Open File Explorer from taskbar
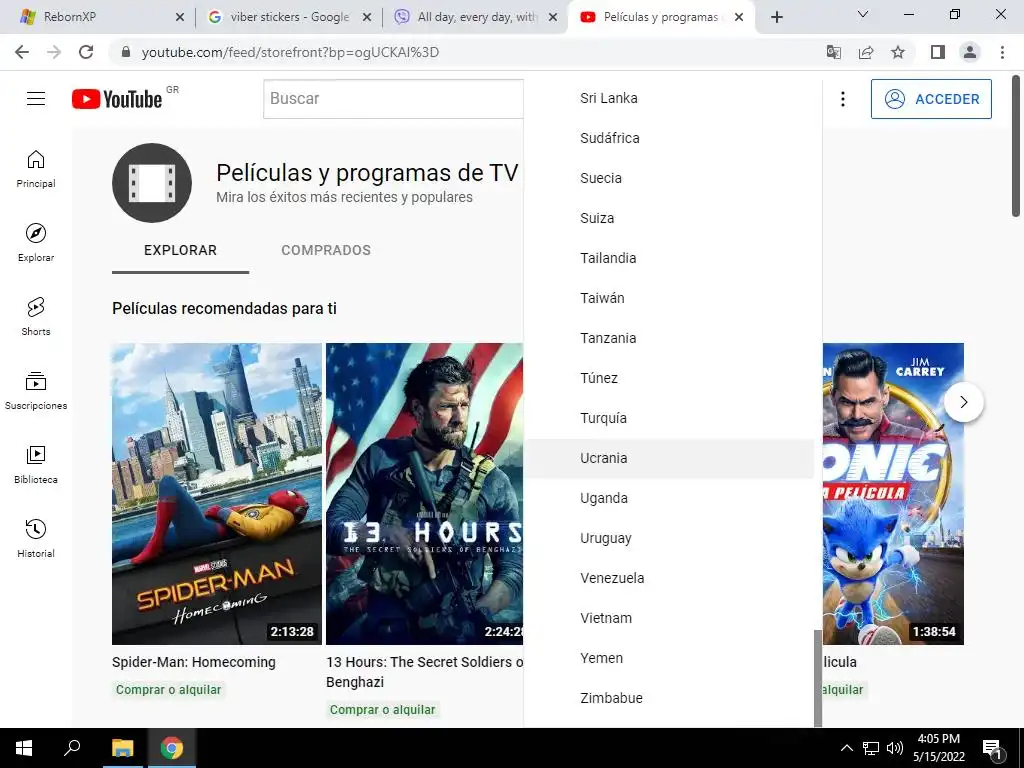Viewport: 1024px width, 768px height. pyautogui.click(x=122, y=748)
